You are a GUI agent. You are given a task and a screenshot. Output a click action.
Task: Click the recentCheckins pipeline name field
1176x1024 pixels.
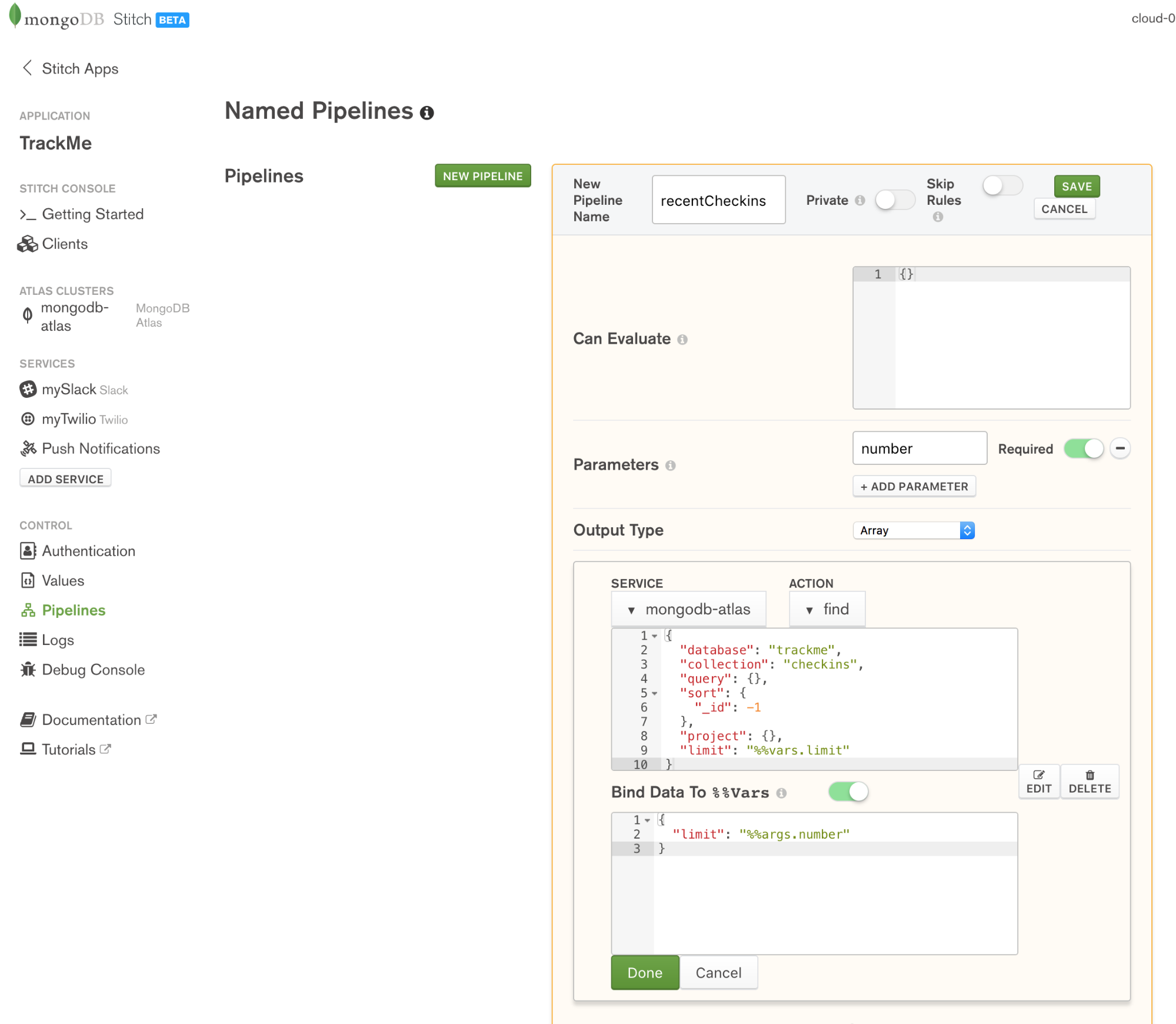[718, 200]
